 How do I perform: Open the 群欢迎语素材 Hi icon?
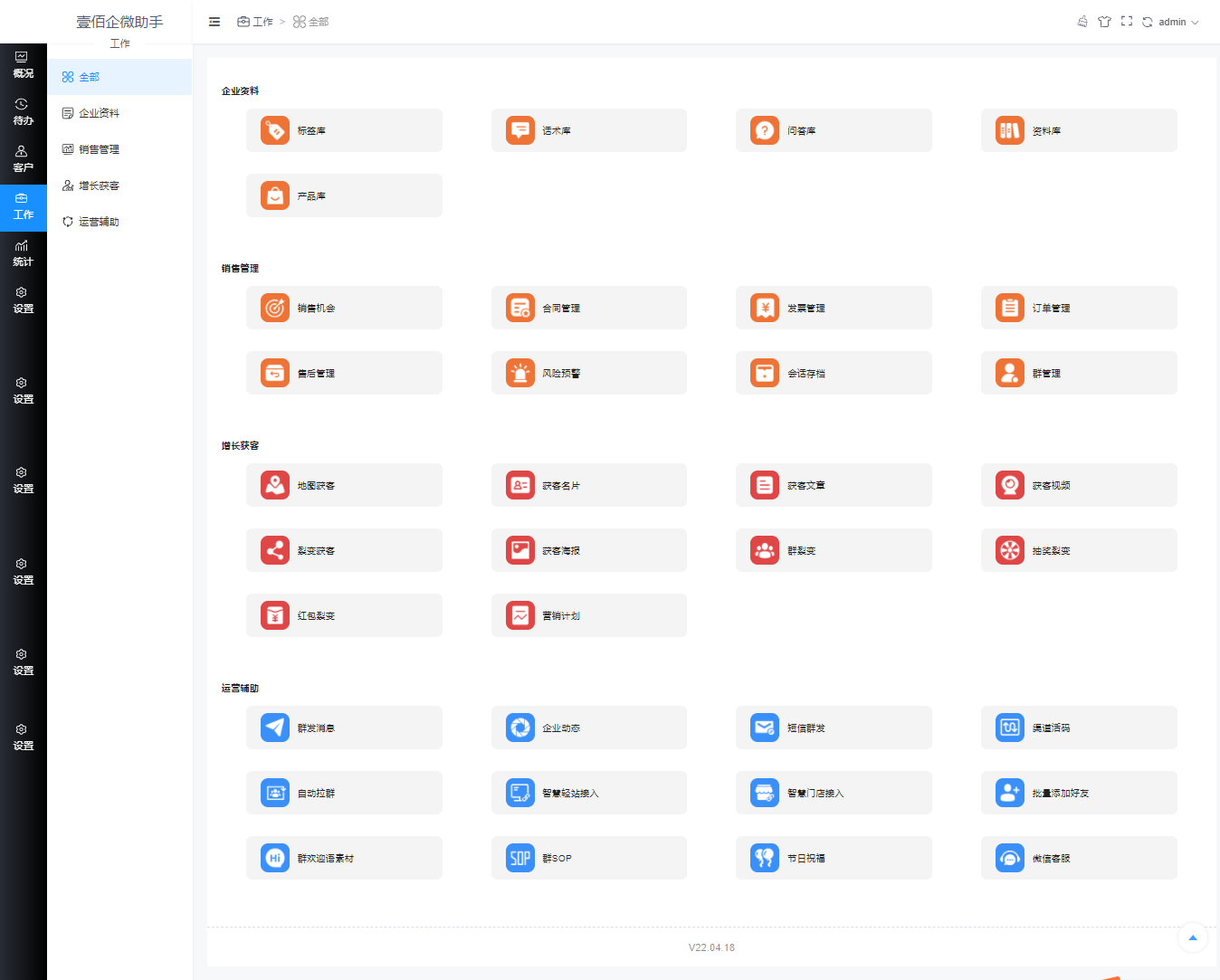pos(275,858)
